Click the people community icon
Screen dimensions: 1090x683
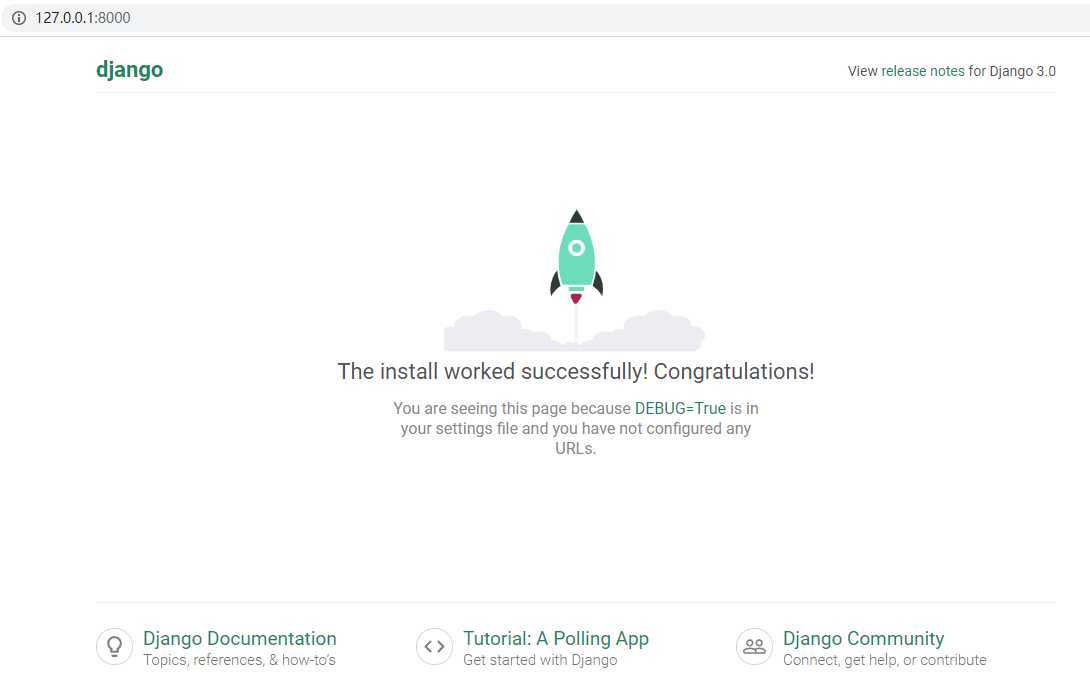(x=754, y=647)
